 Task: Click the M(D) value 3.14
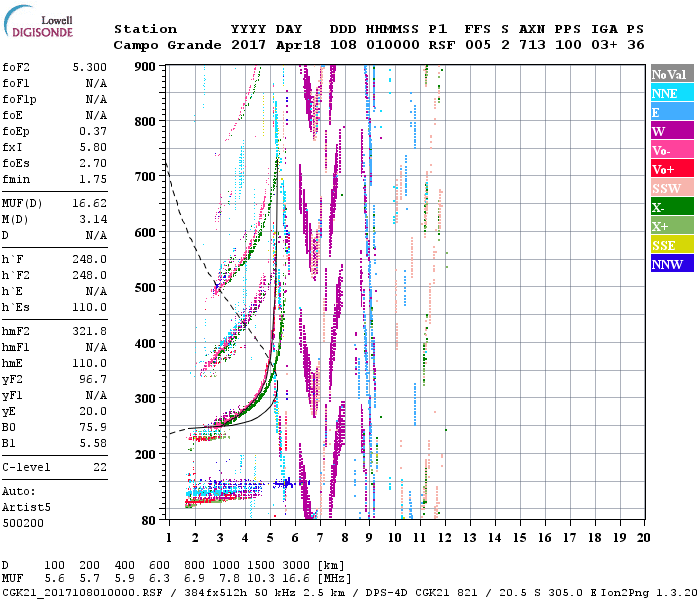click(93, 220)
